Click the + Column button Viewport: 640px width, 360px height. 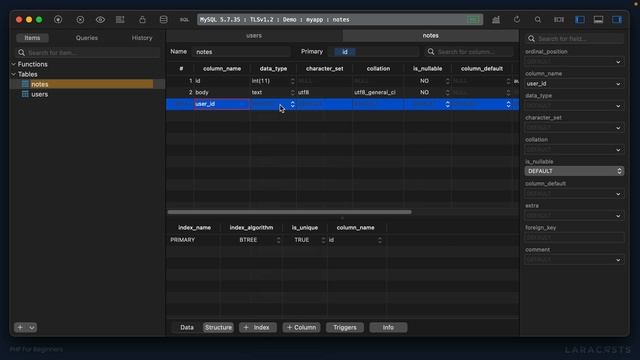click(301, 327)
